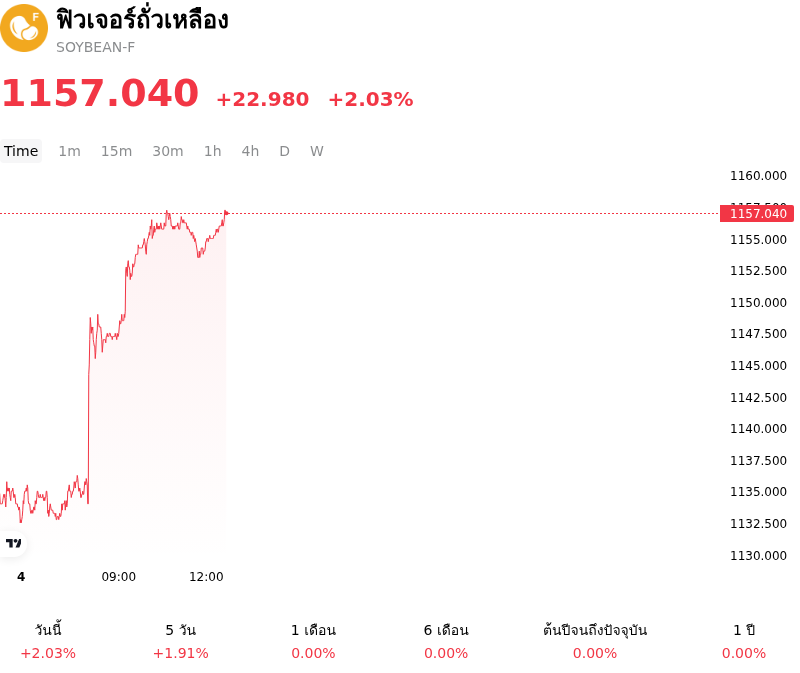Click the ฟิวเจอร์ถั่วเหลือง title link
800x673 pixels.
click(142, 20)
